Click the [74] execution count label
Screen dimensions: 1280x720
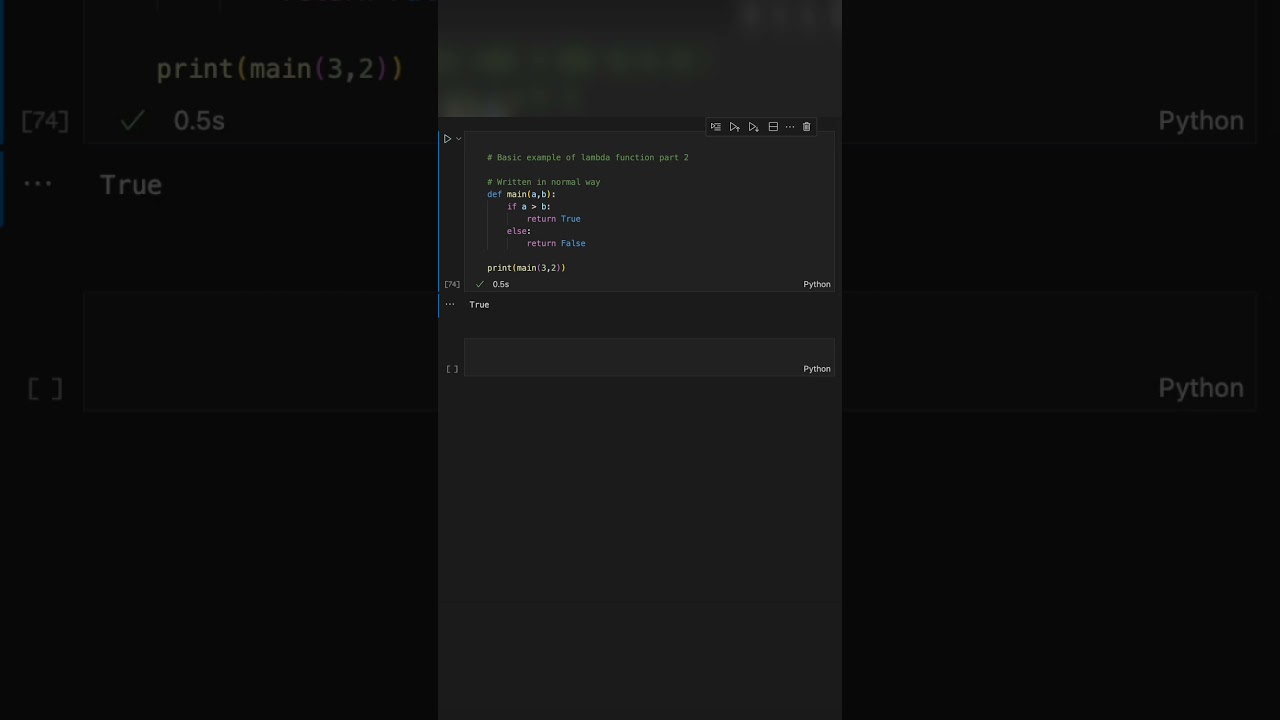click(x=452, y=284)
